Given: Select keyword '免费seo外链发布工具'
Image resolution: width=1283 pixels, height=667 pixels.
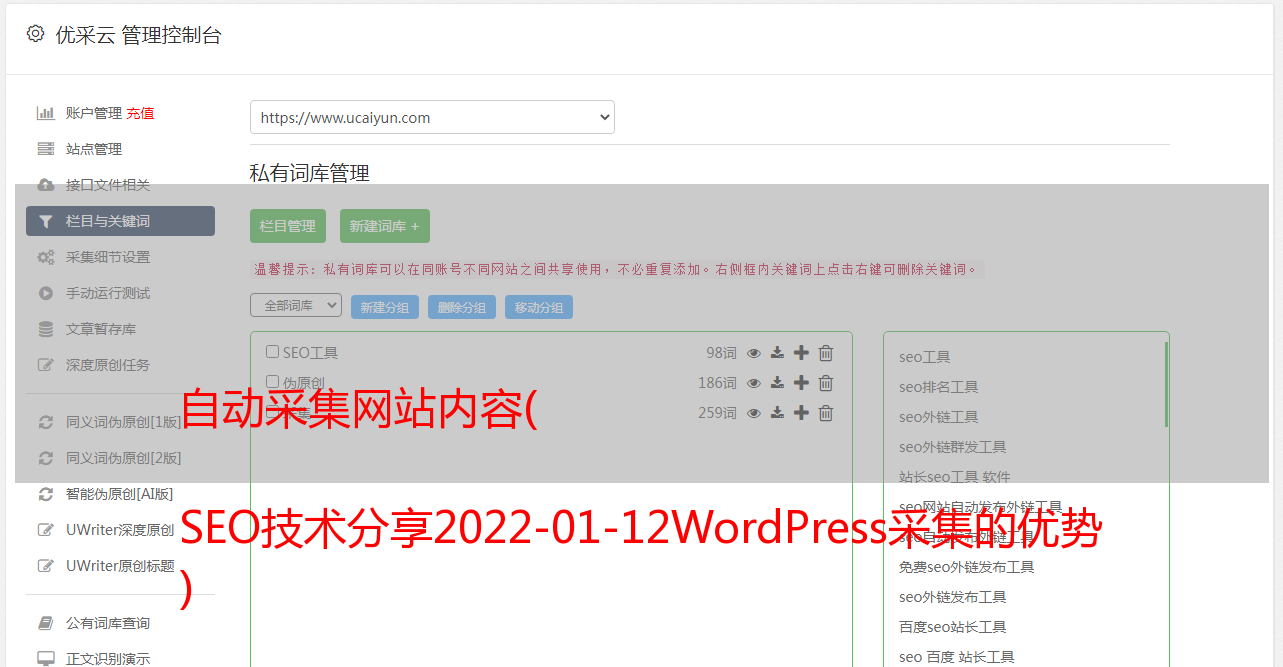Looking at the screenshot, I should [x=967, y=567].
